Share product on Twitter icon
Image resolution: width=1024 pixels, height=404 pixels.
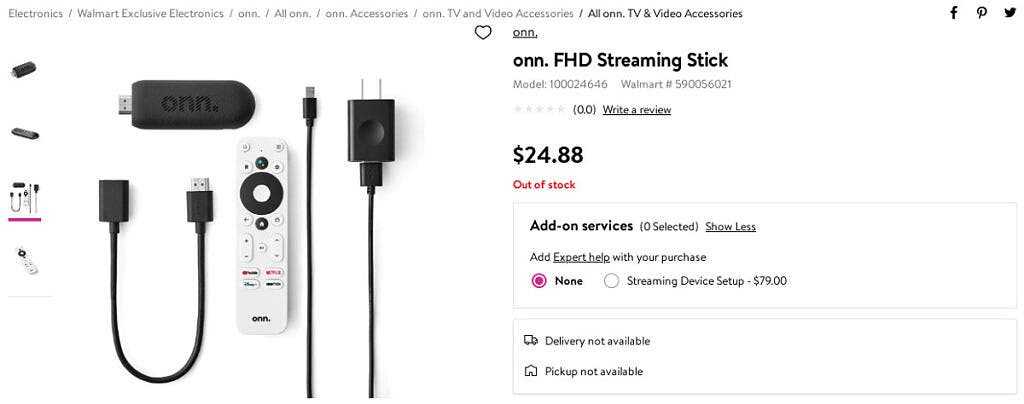coord(1010,13)
